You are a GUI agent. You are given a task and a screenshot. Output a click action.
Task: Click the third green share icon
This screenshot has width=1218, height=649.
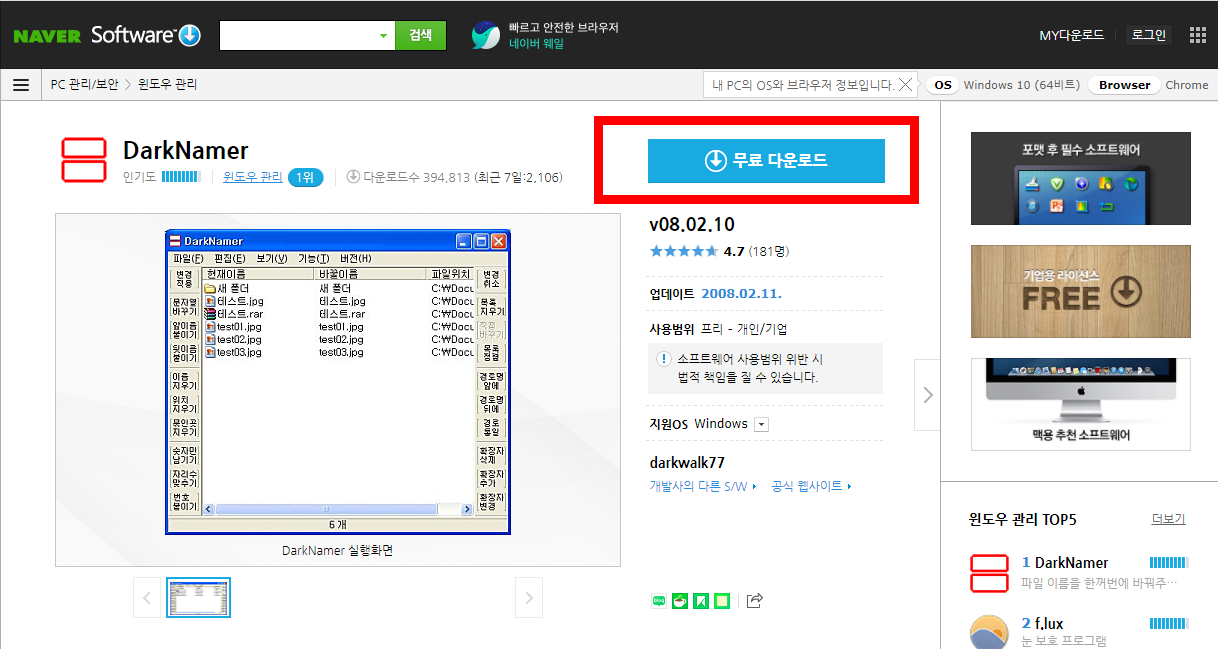701,600
